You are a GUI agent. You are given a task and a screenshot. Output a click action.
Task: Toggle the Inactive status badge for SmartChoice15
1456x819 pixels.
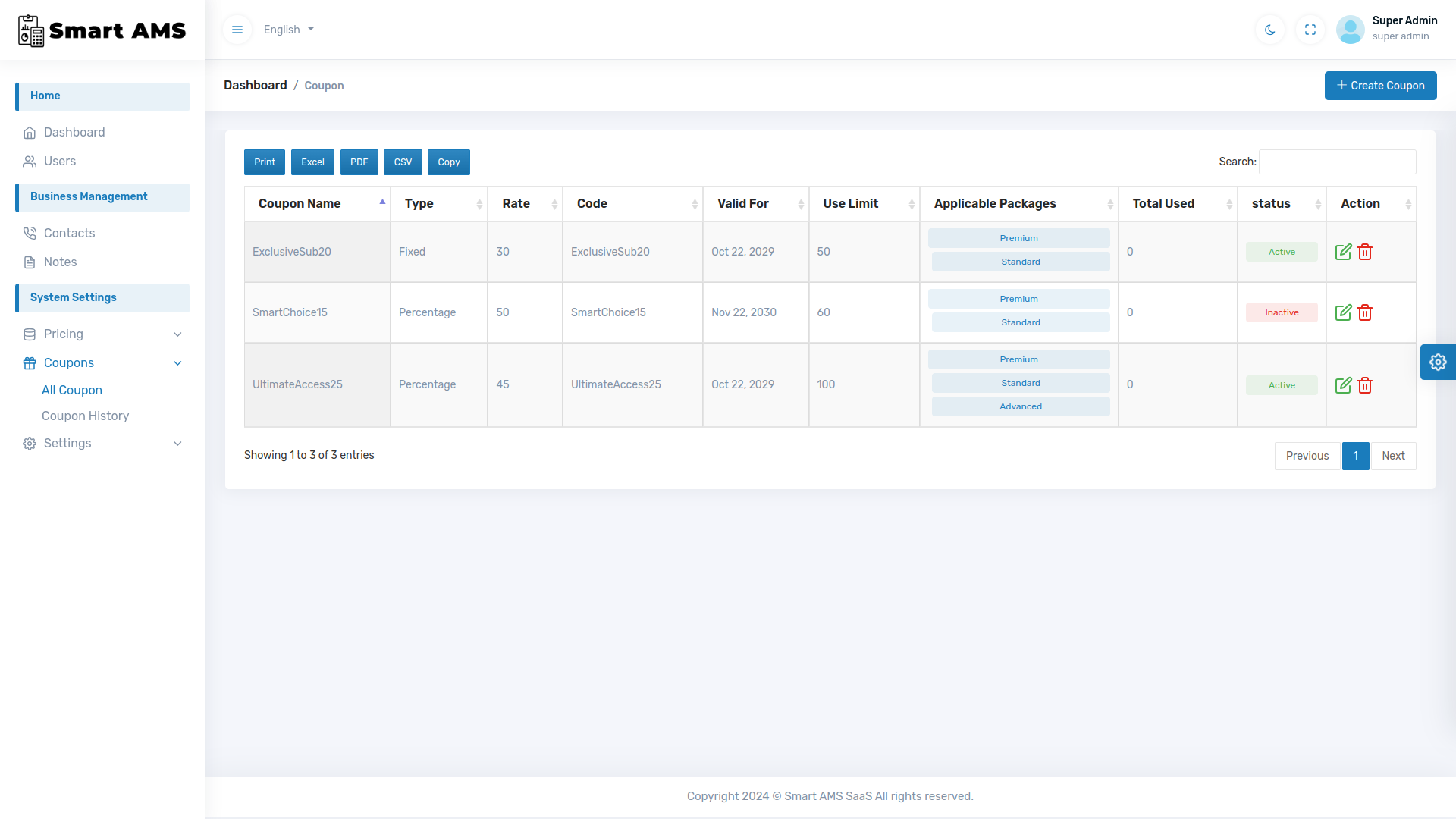click(x=1281, y=312)
